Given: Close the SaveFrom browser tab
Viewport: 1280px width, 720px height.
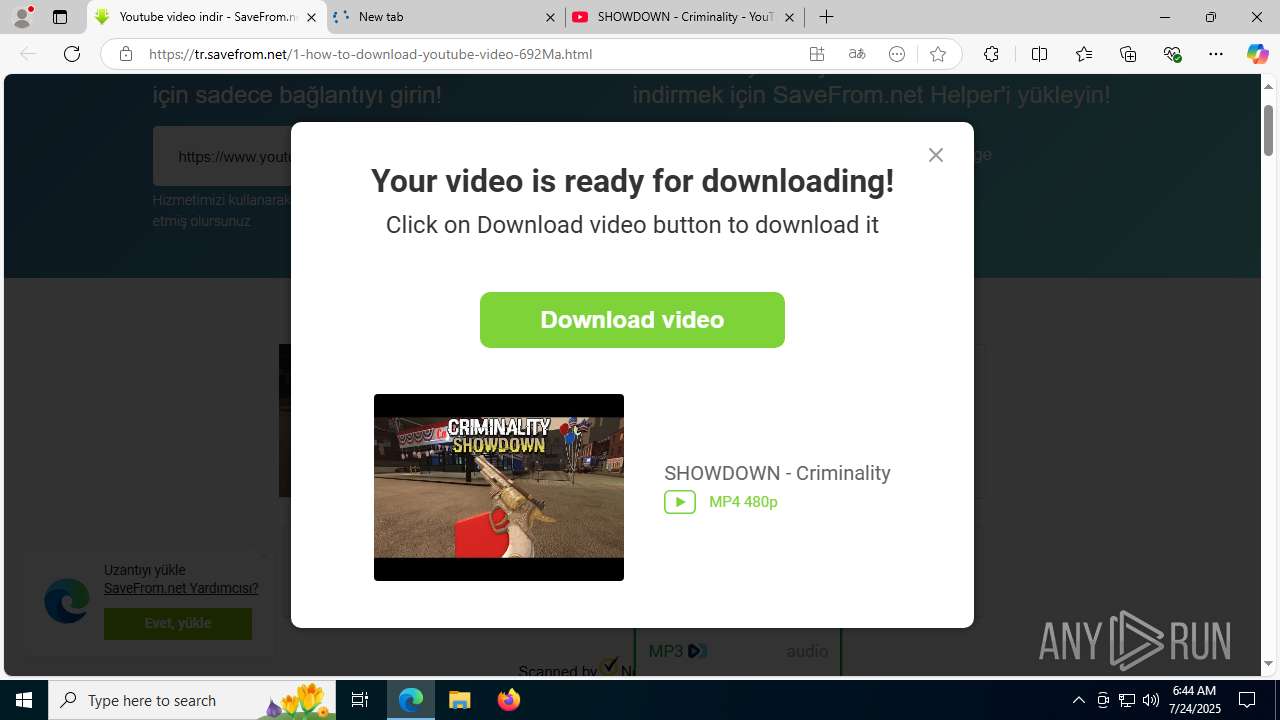Looking at the screenshot, I should [x=312, y=17].
